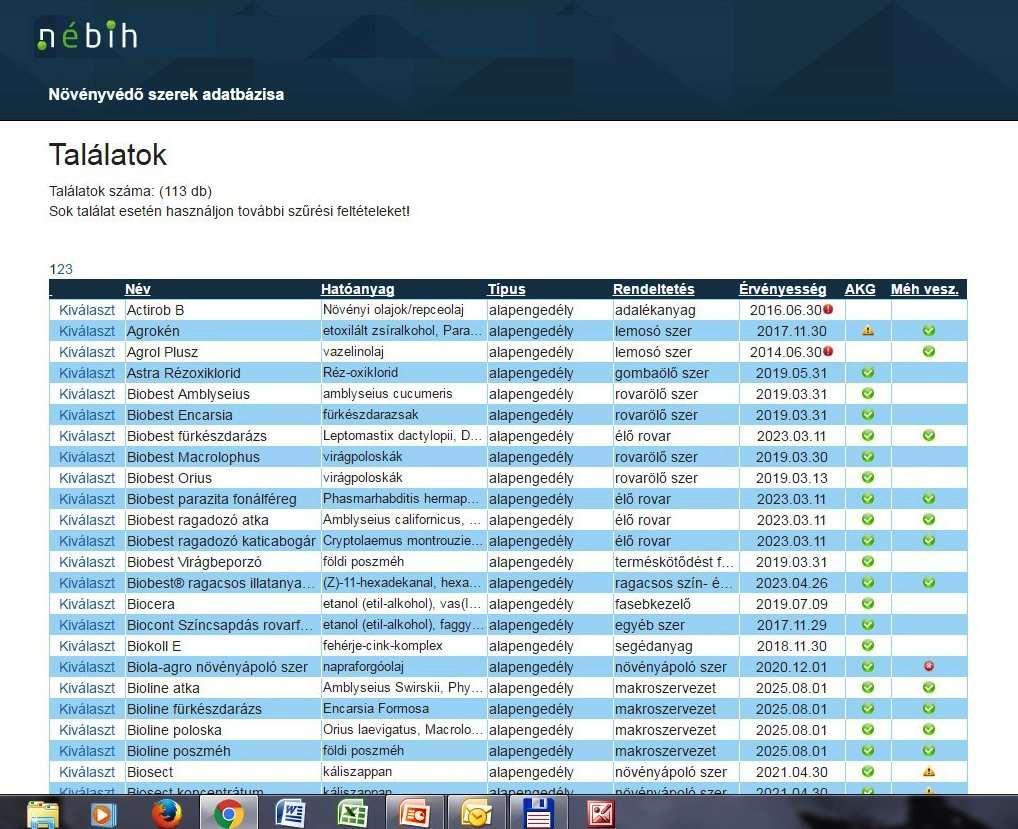
Task: Go to results page 2
Action: 61,269
